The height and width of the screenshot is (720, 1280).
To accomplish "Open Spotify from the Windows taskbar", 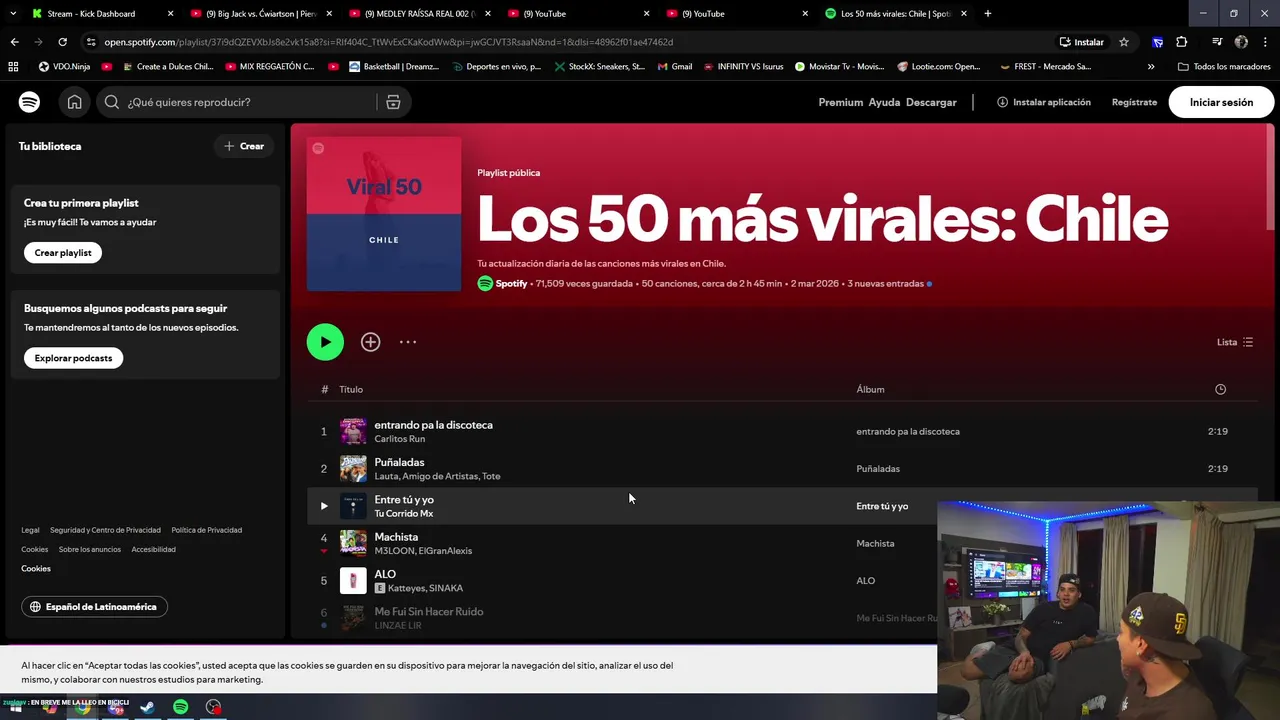I will pyautogui.click(x=180, y=707).
